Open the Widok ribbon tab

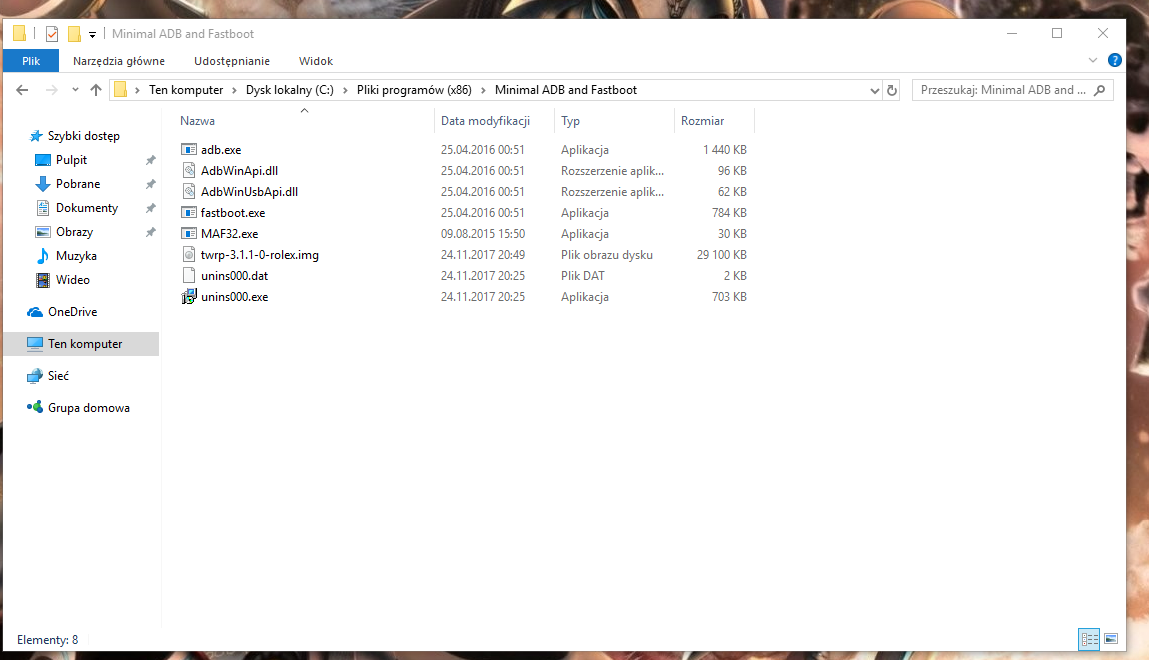315,61
